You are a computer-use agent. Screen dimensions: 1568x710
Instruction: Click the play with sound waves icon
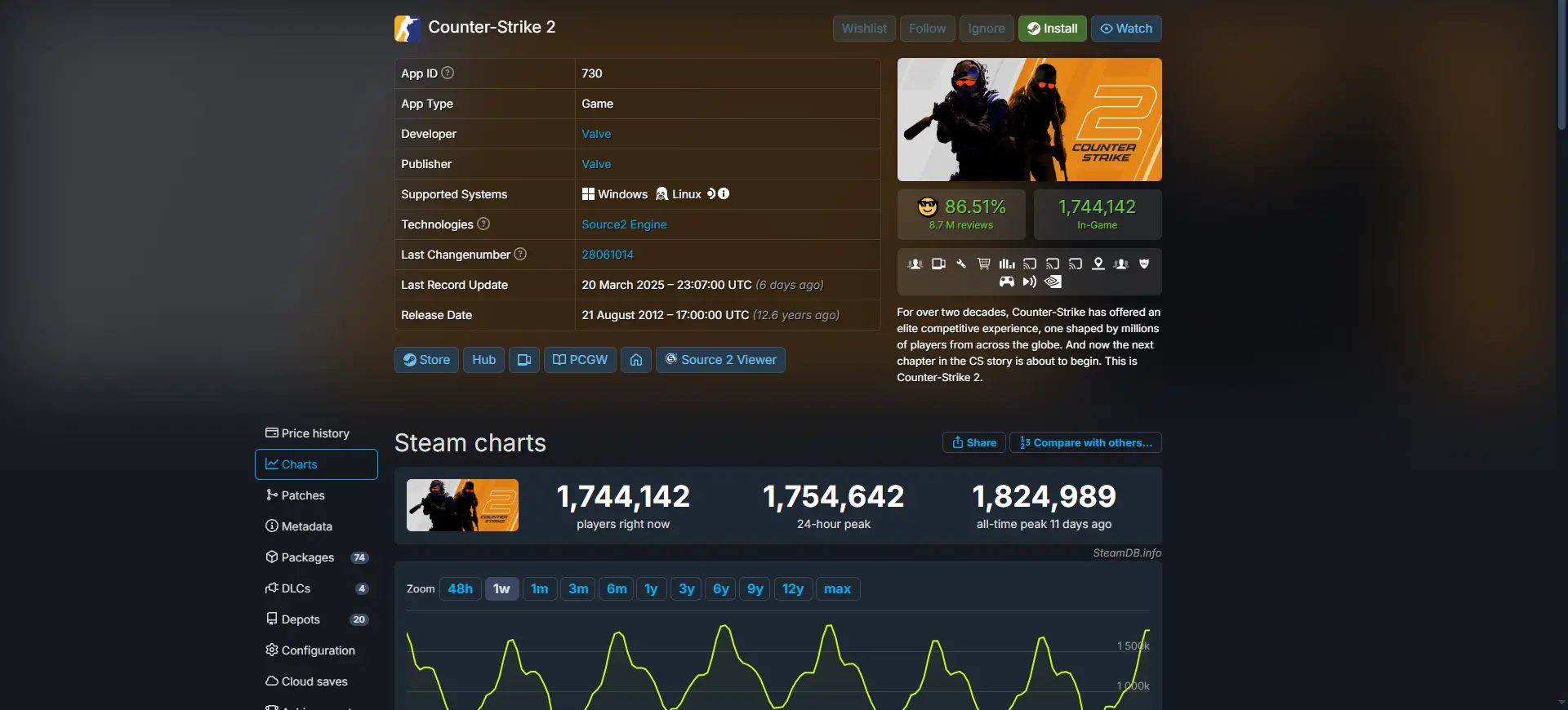click(x=1030, y=282)
